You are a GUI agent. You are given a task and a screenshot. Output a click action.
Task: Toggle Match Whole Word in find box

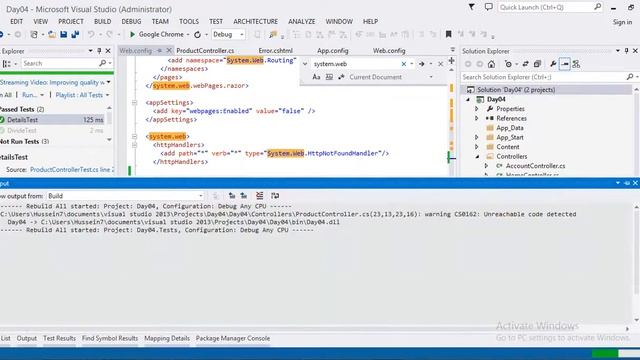329,77
